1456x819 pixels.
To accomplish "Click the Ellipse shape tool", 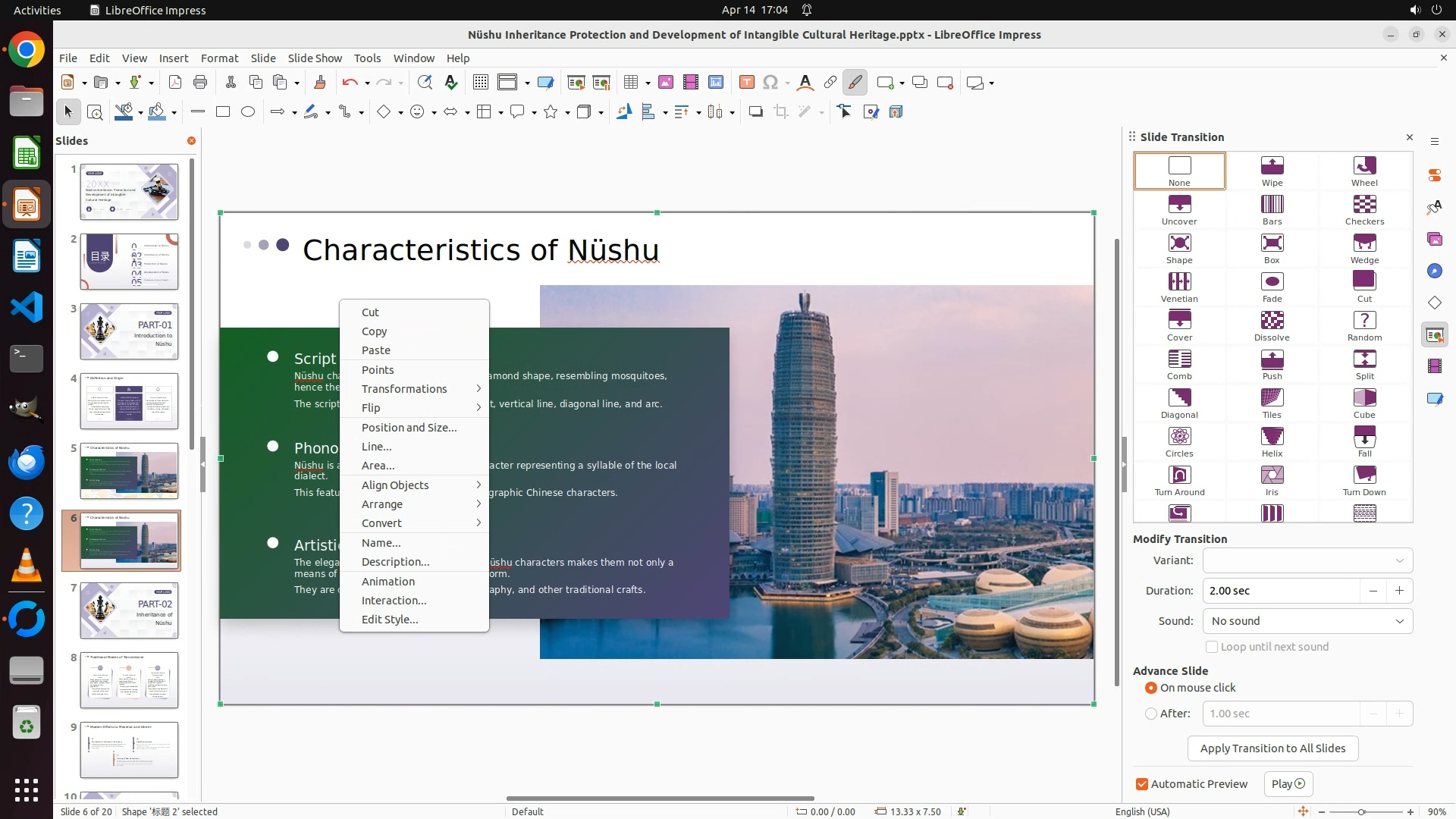I will (248, 112).
